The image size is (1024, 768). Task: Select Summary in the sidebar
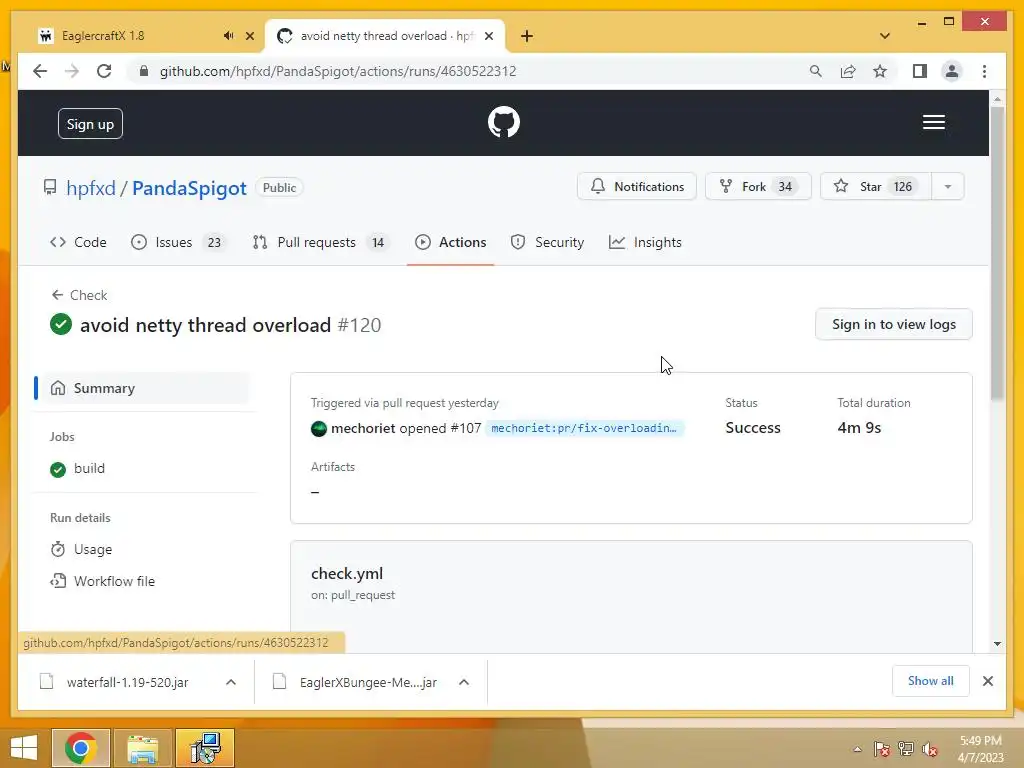click(142, 388)
